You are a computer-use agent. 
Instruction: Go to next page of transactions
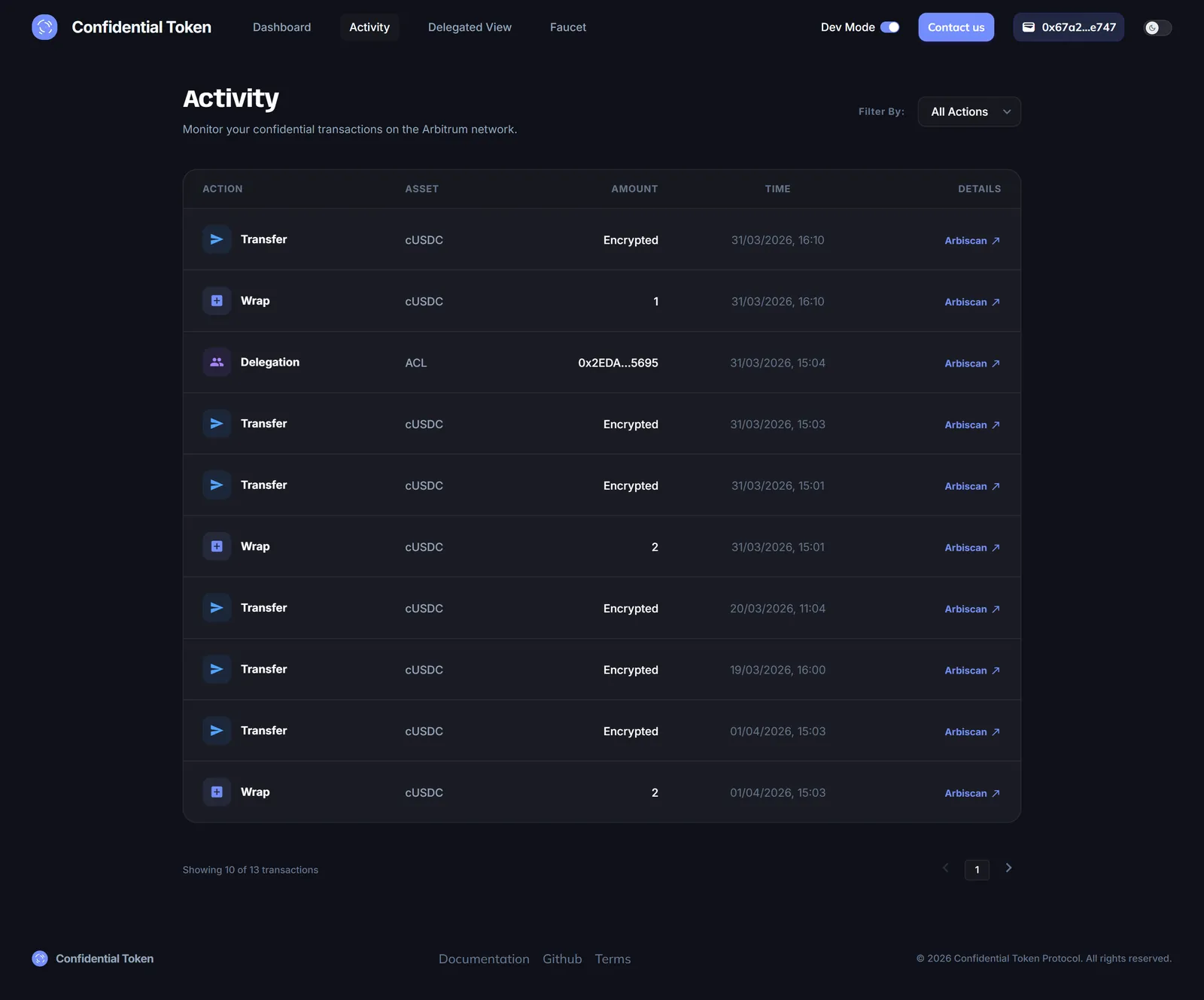pos(1009,868)
